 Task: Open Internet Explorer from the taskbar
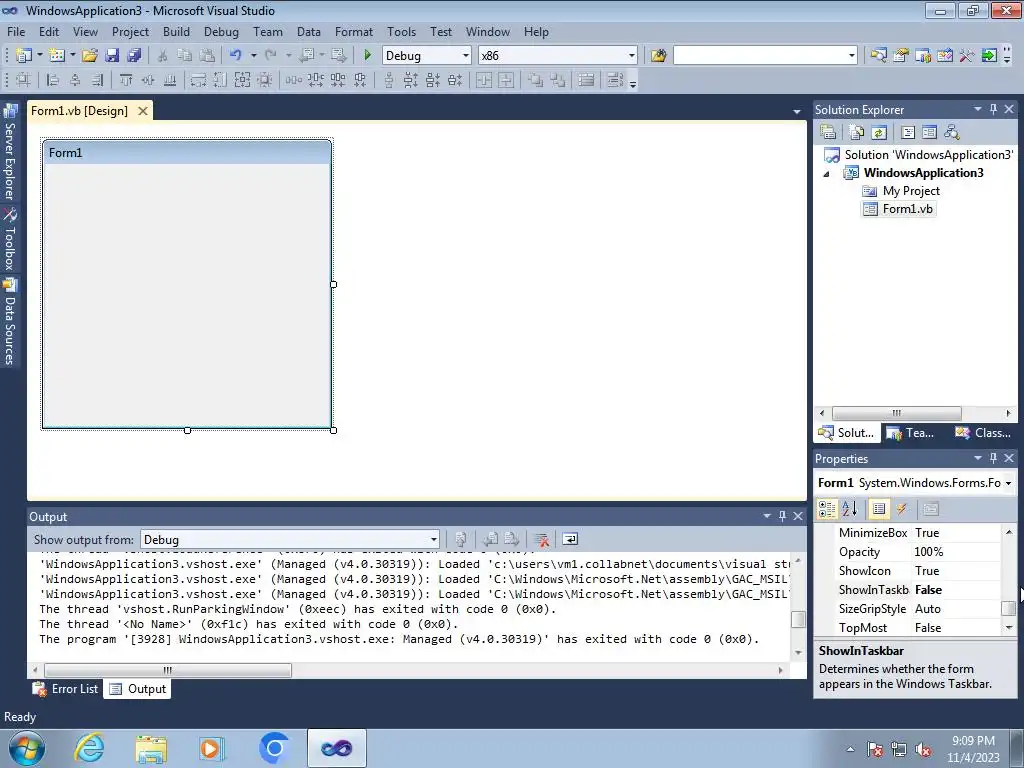89,748
